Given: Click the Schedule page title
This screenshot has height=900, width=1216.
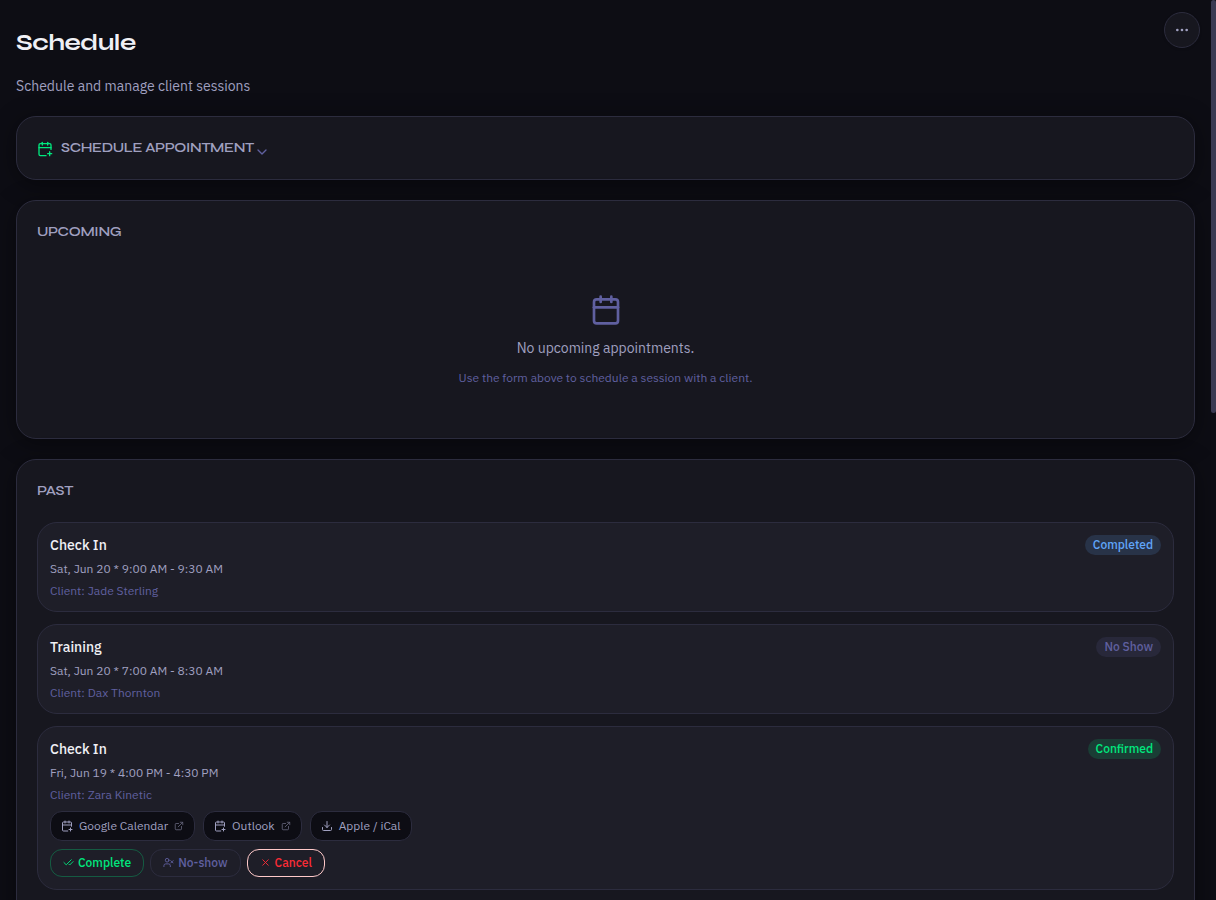Looking at the screenshot, I should [x=76, y=43].
